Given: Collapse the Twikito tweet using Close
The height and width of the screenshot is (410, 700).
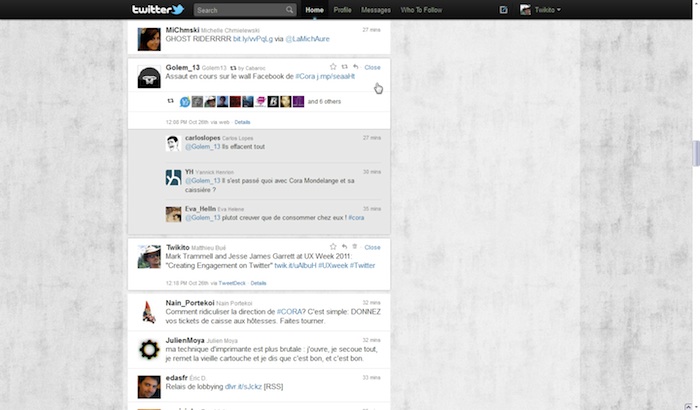Looking at the screenshot, I should 372,247.
